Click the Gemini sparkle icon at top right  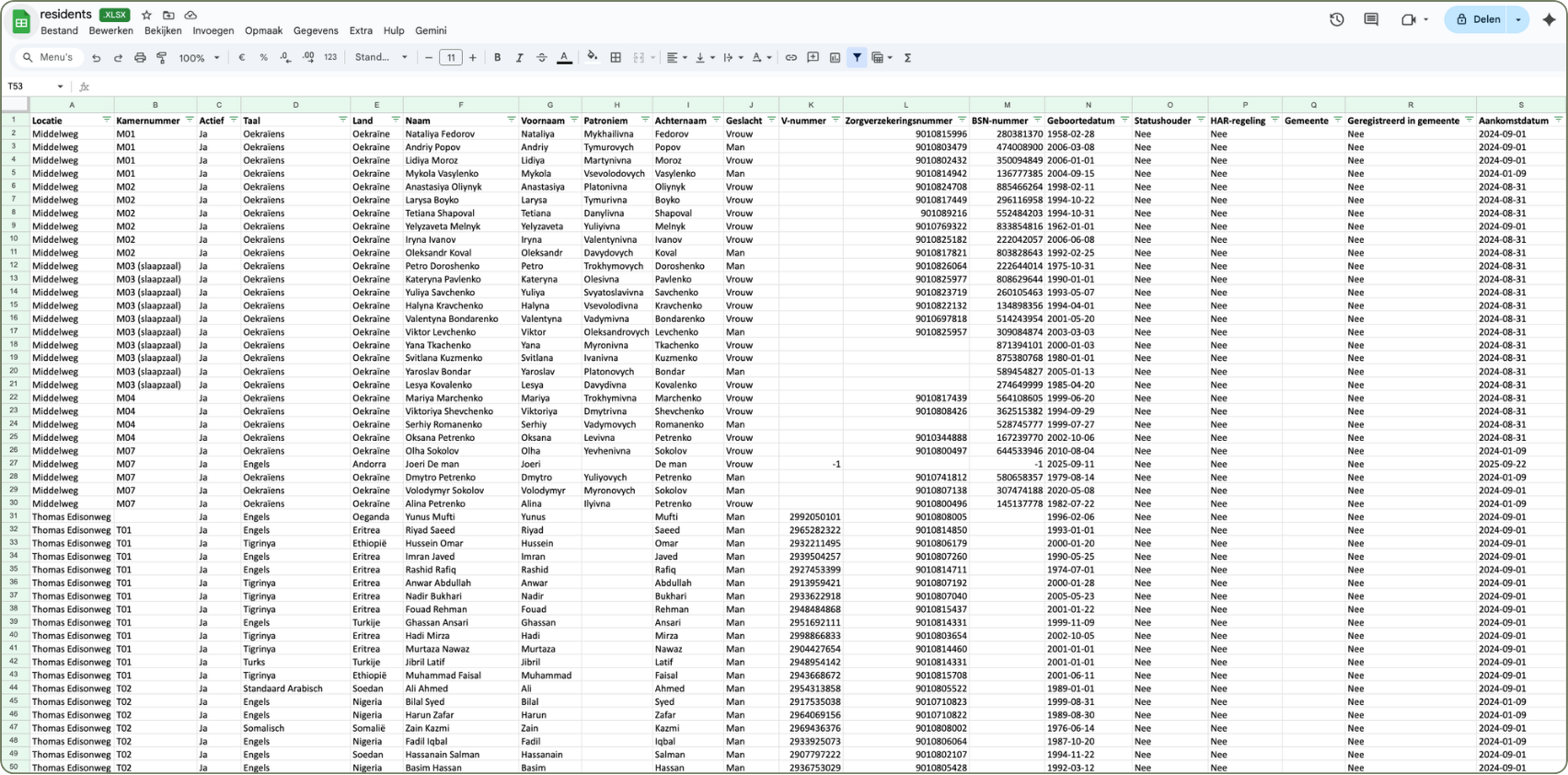coord(1549,19)
